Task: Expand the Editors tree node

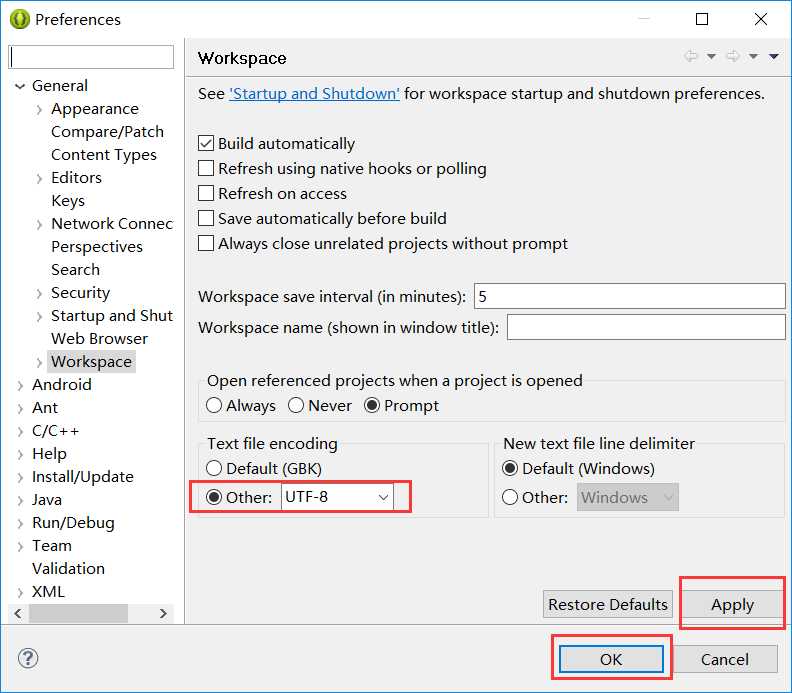Action: click(x=39, y=178)
